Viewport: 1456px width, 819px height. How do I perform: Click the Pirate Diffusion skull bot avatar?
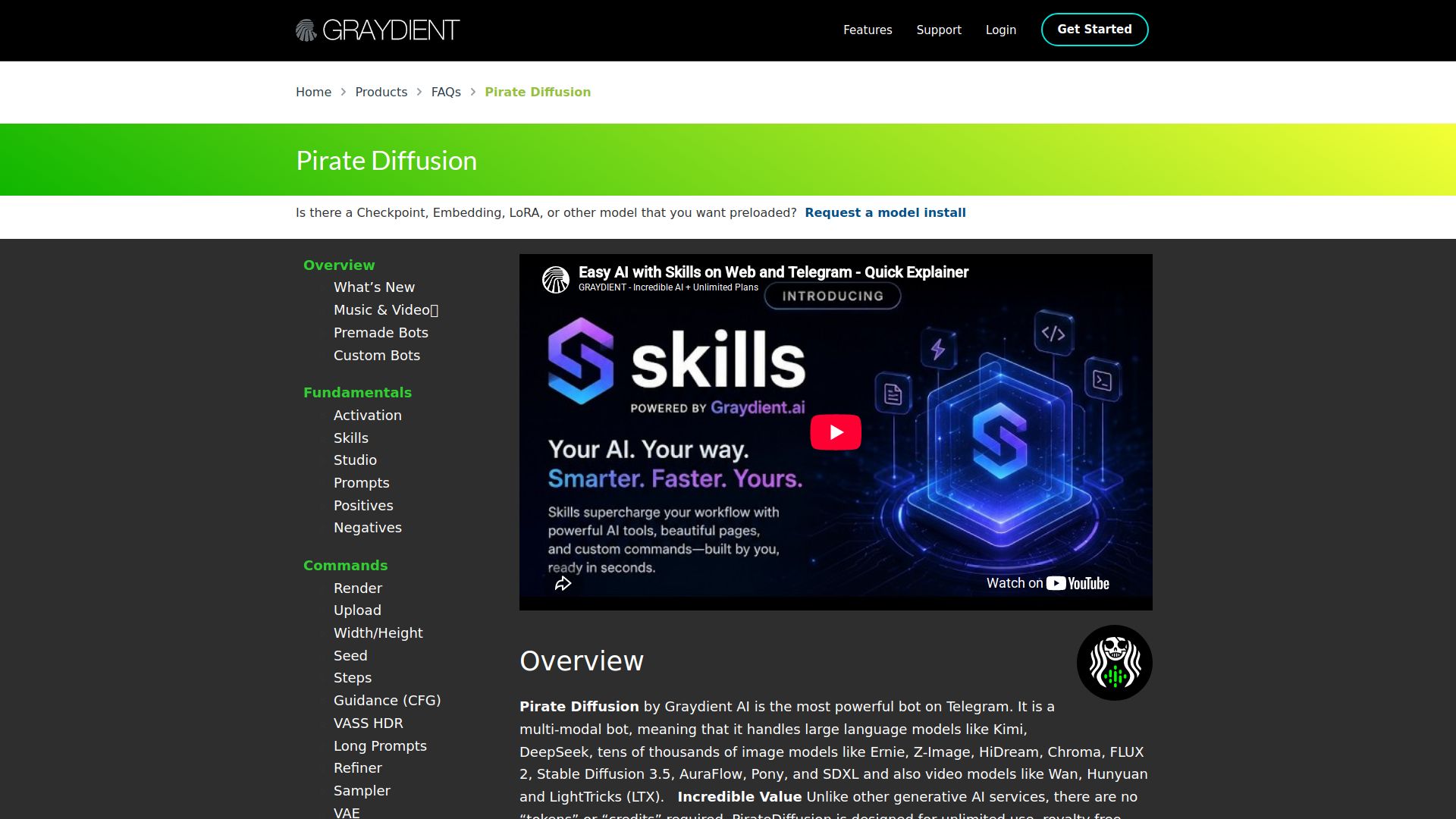point(1114,663)
